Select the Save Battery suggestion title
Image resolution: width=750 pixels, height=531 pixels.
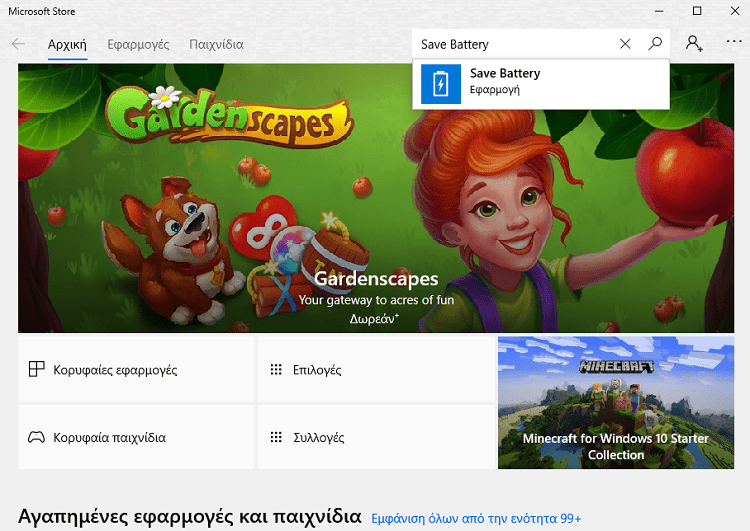click(505, 73)
